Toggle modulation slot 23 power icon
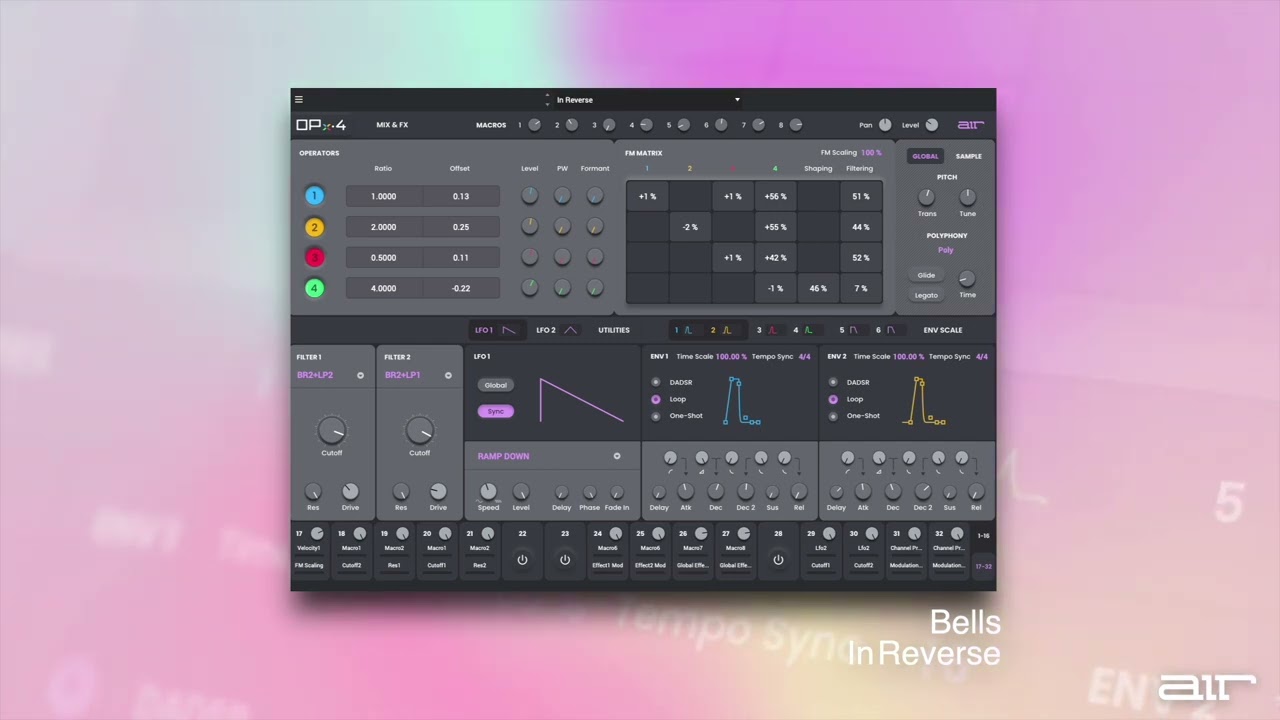The height and width of the screenshot is (720, 1280). (565, 560)
